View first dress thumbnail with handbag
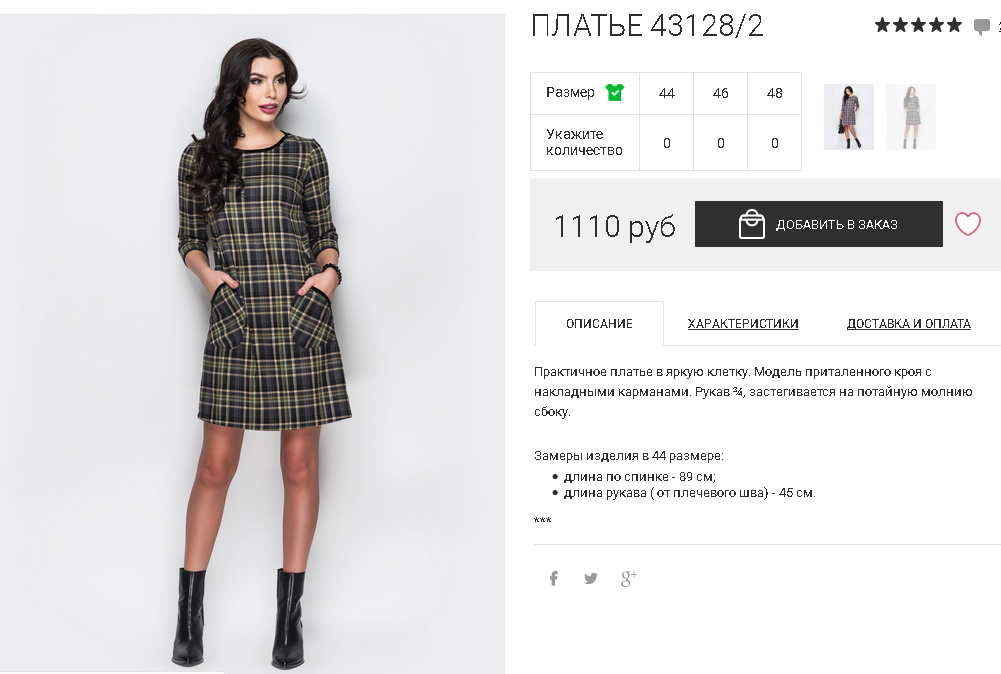This screenshot has width=1001, height=674. coord(848,117)
